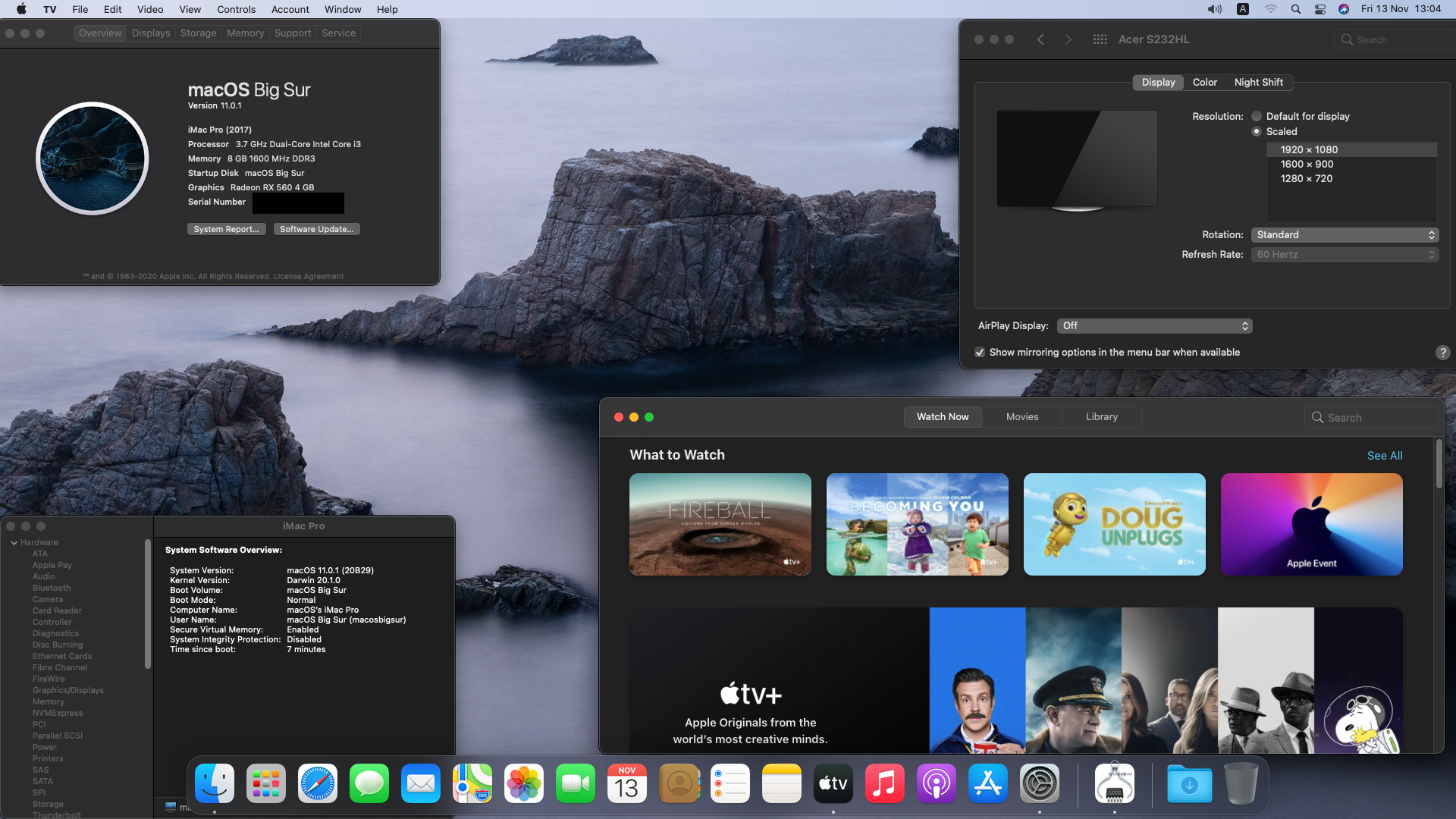Select Bluetooth in hardware list
This screenshot has height=819, width=1456.
pyautogui.click(x=51, y=588)
